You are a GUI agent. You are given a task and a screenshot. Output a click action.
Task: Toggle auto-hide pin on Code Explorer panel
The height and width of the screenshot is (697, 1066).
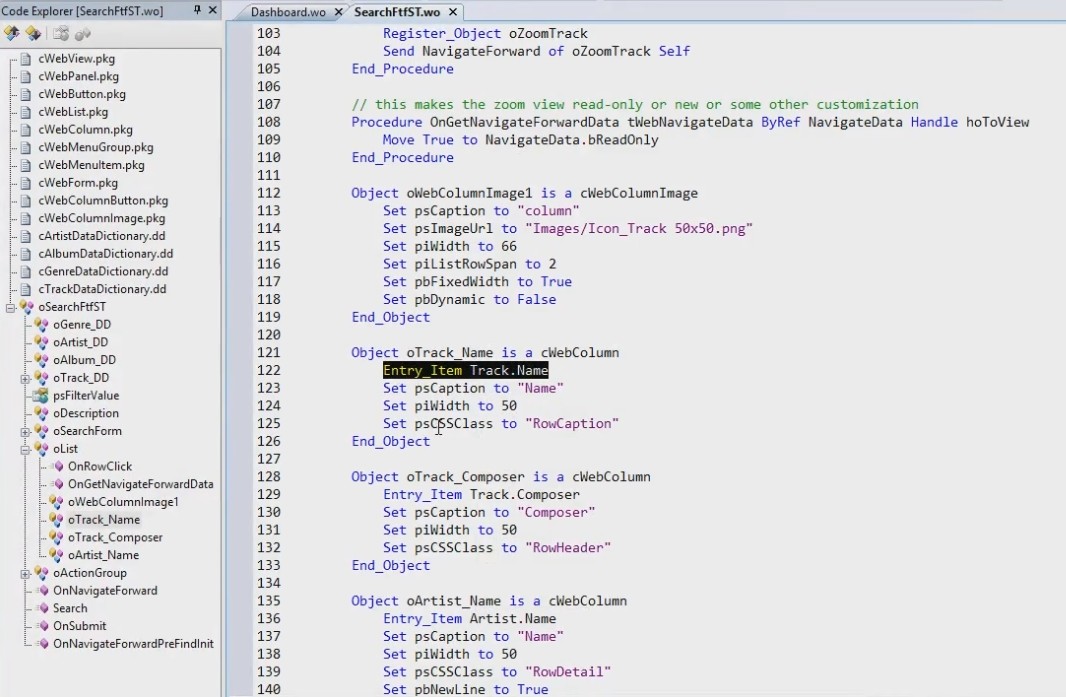click(197, 10)
